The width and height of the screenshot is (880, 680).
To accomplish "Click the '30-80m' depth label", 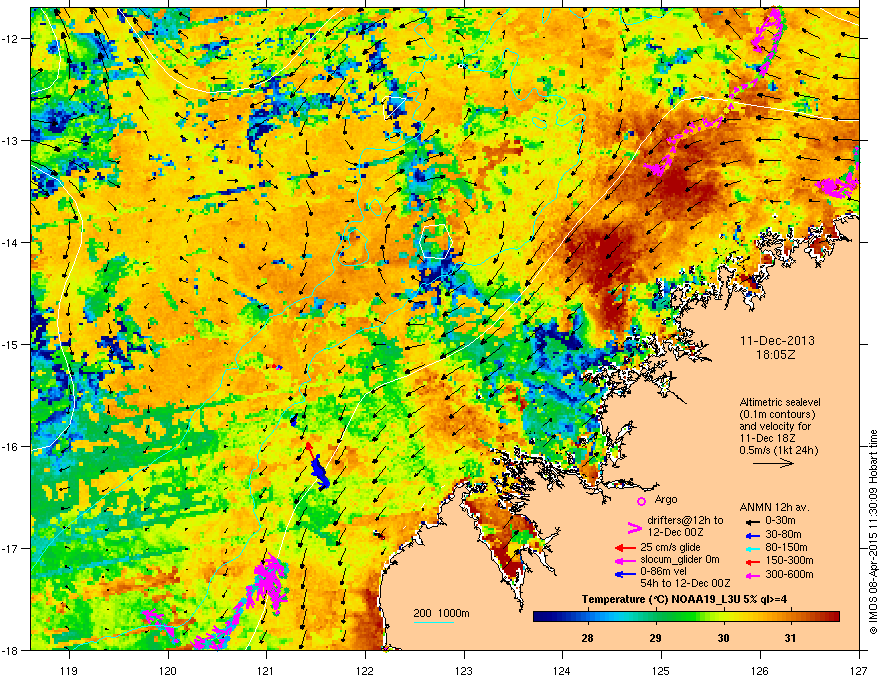I will click(x=783, y=535).
